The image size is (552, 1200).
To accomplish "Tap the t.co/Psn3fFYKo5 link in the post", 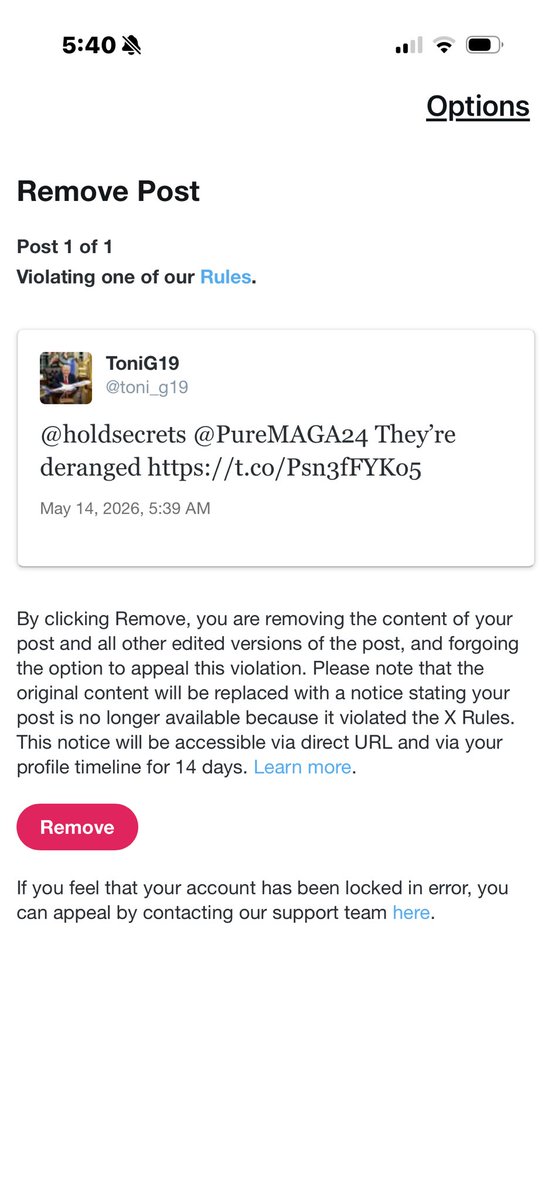I will (284, 467).
